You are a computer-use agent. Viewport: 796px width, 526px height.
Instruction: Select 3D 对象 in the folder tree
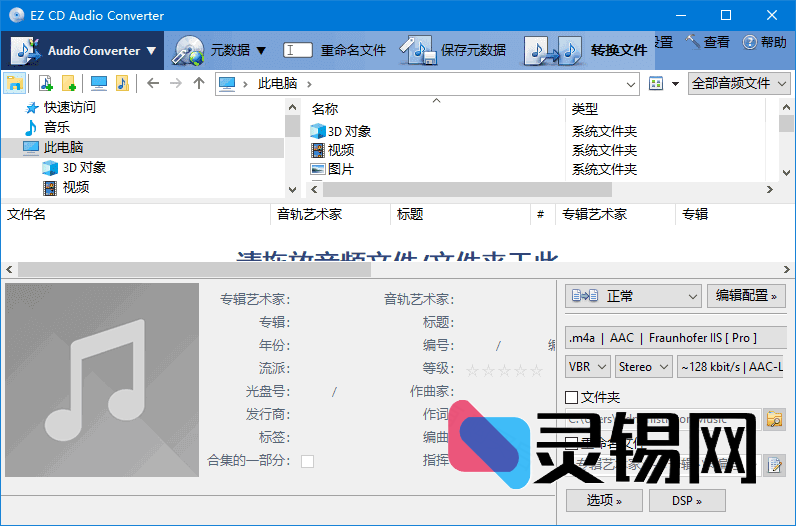tap(84, 168)
